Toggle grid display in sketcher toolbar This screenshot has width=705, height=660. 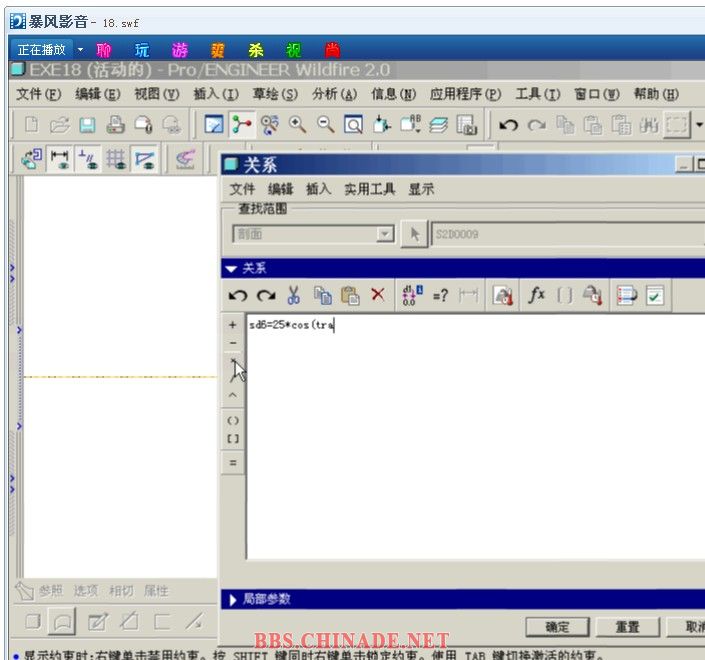point(116,159)
